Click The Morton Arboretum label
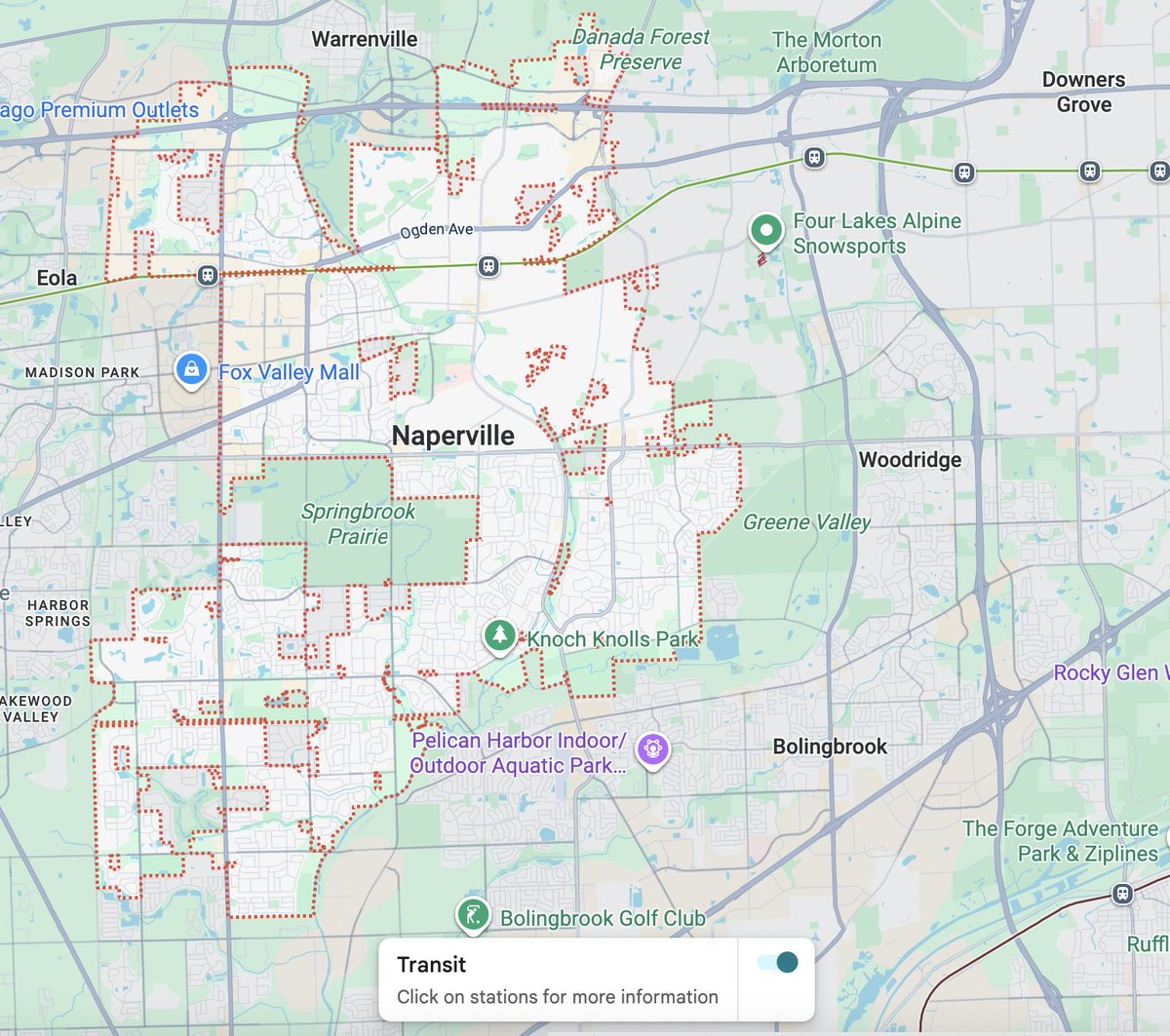This screenshot has width=1170, height=1036. (826, 53)
